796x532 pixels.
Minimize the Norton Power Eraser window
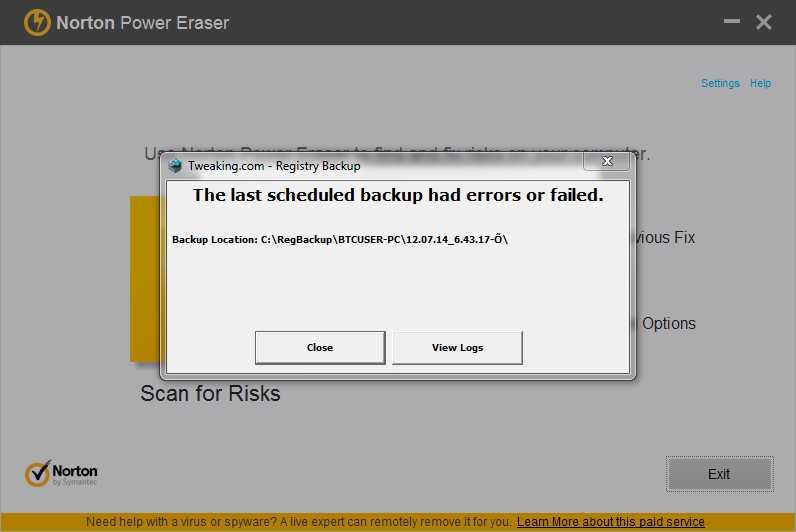[x=732, y=21]
